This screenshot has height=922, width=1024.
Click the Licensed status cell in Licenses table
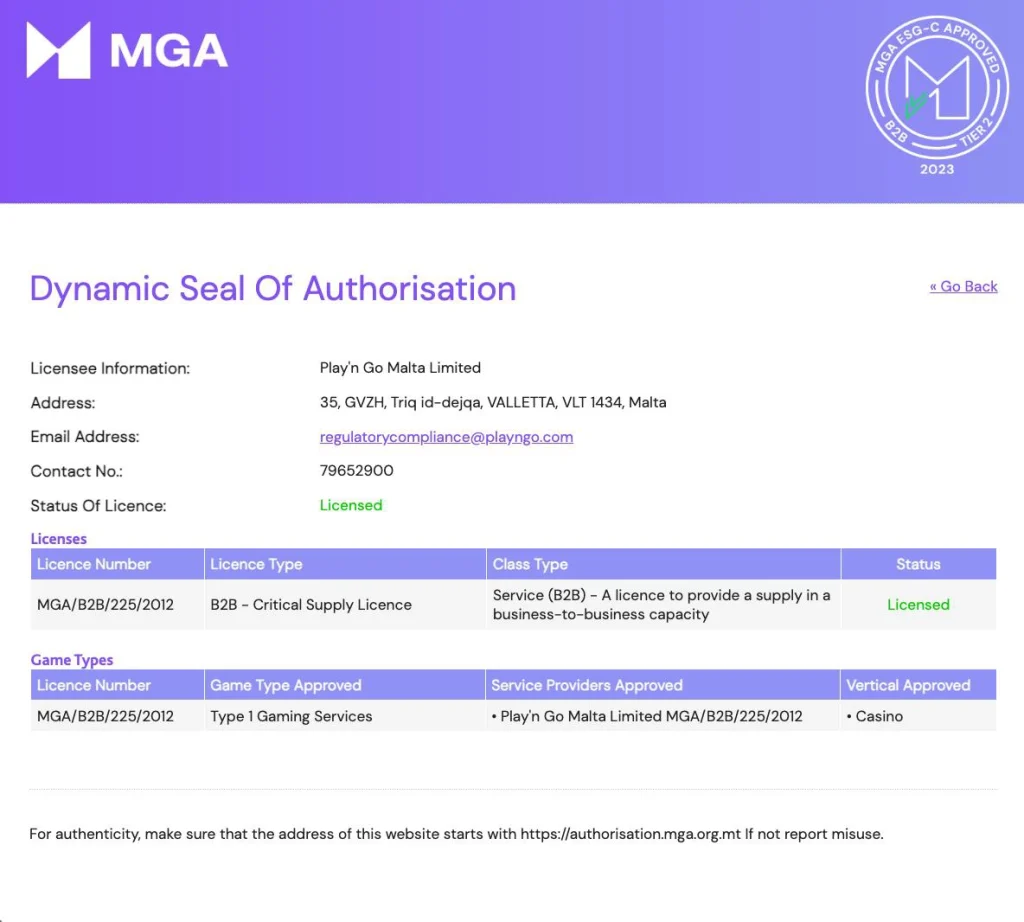point(918,605)
